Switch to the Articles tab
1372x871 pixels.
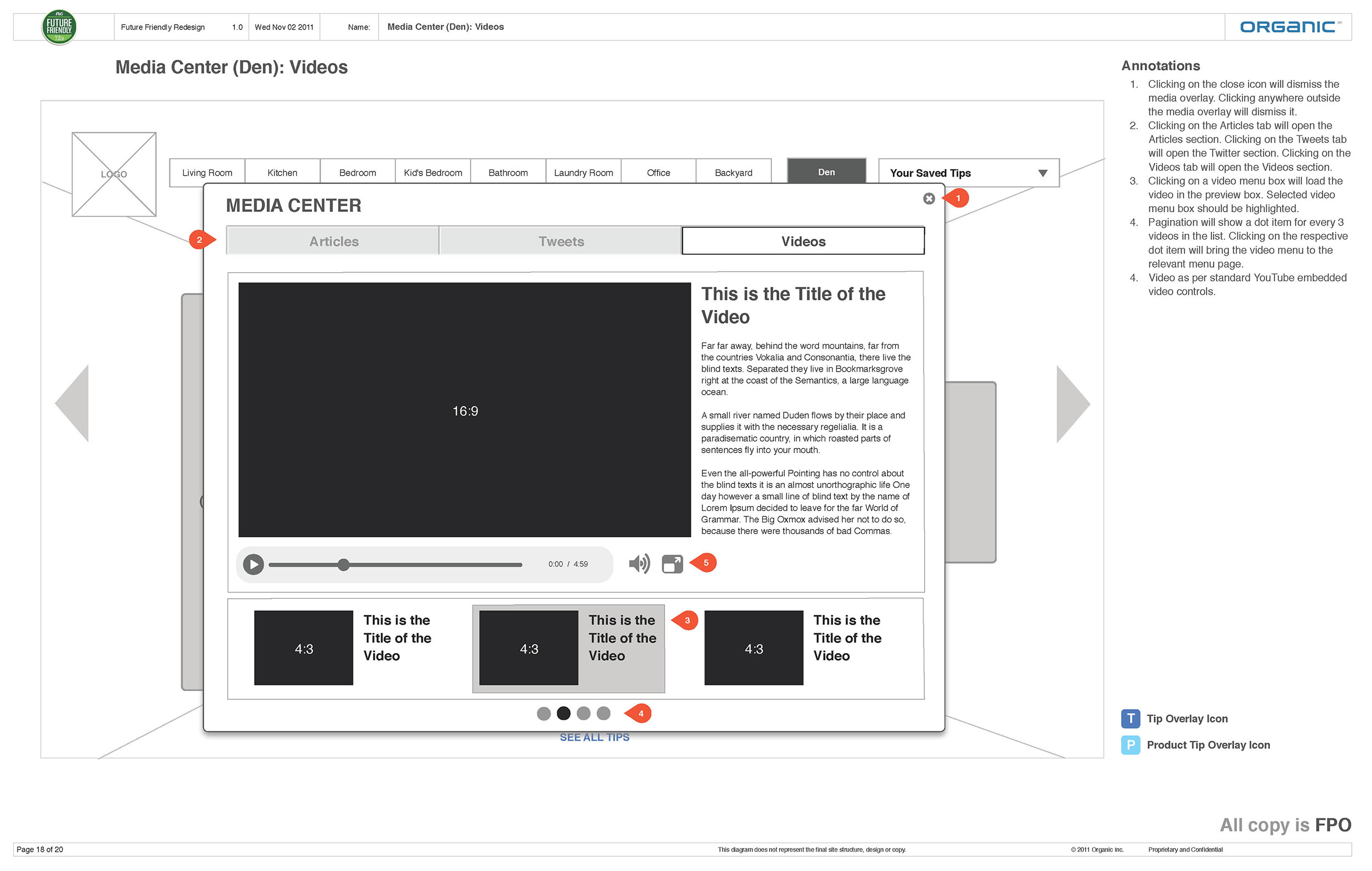tap(333, 241)
